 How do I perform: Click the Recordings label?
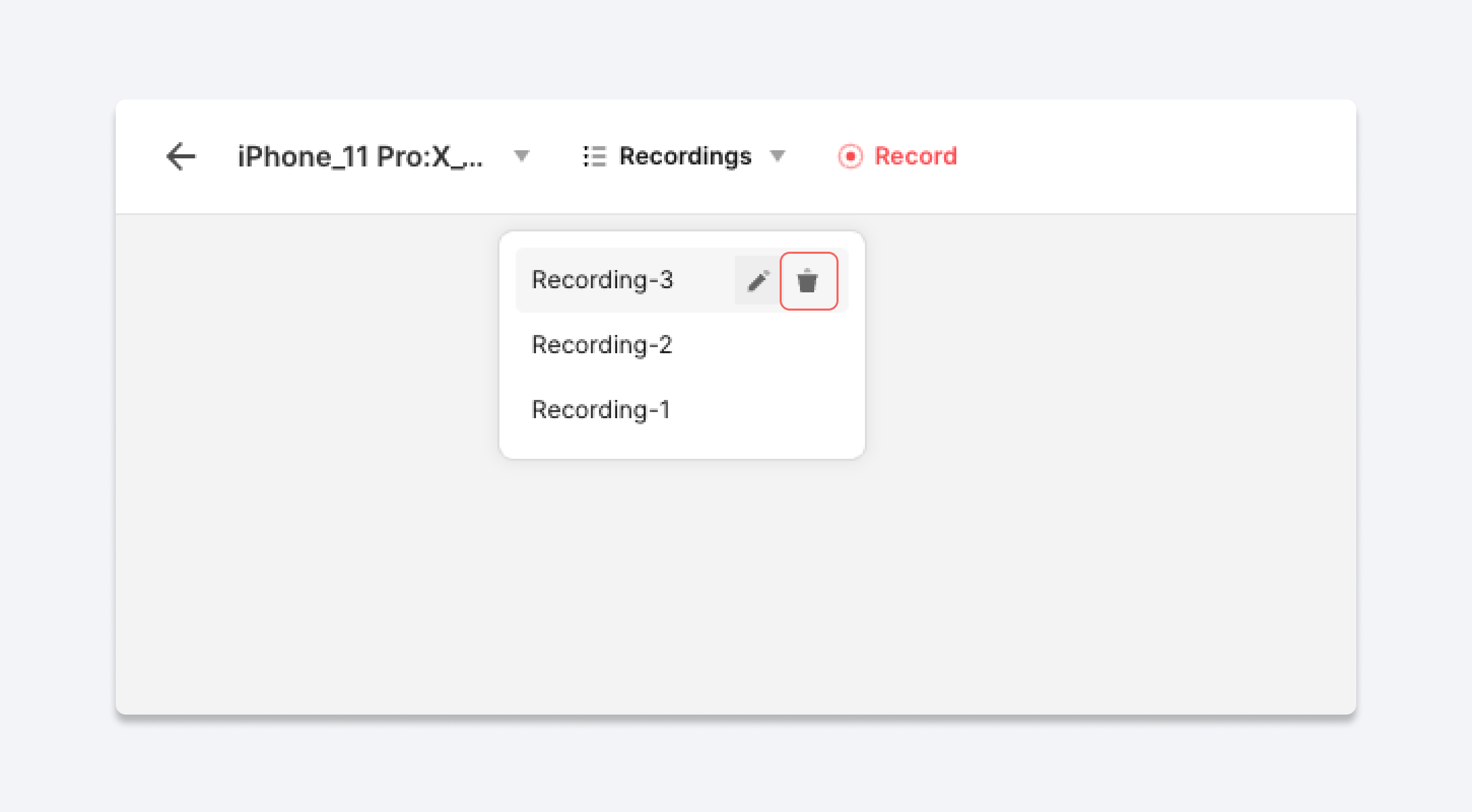685,156
